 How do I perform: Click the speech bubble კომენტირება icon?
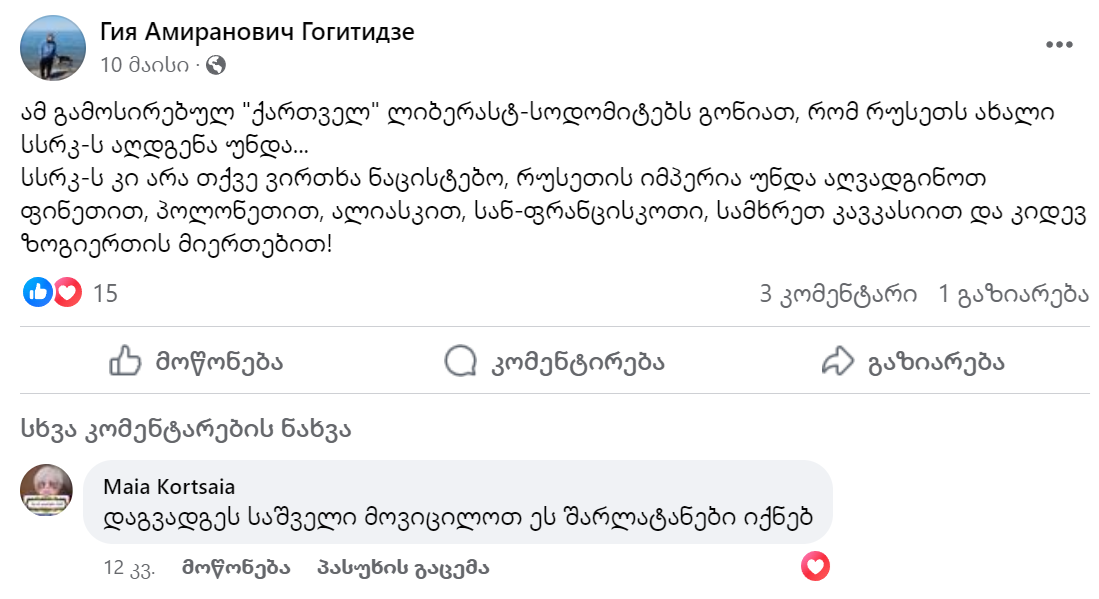(x=461, y=361)
